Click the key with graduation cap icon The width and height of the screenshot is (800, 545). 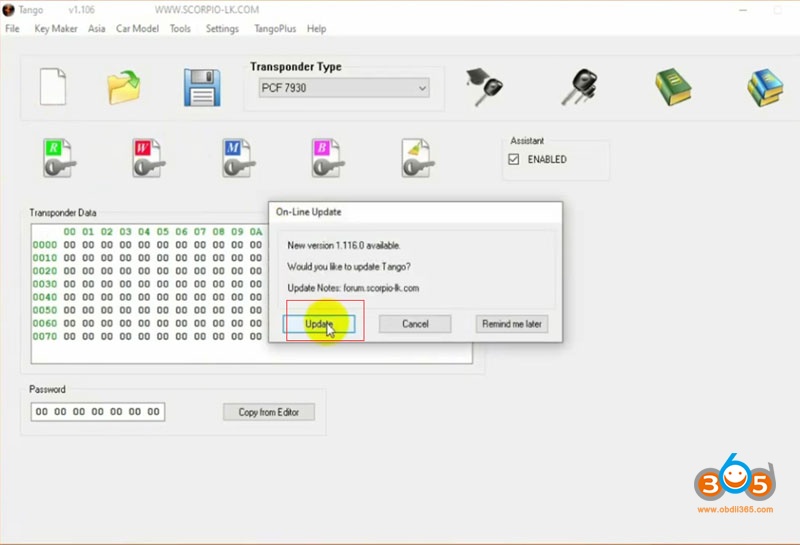[484, 87]
